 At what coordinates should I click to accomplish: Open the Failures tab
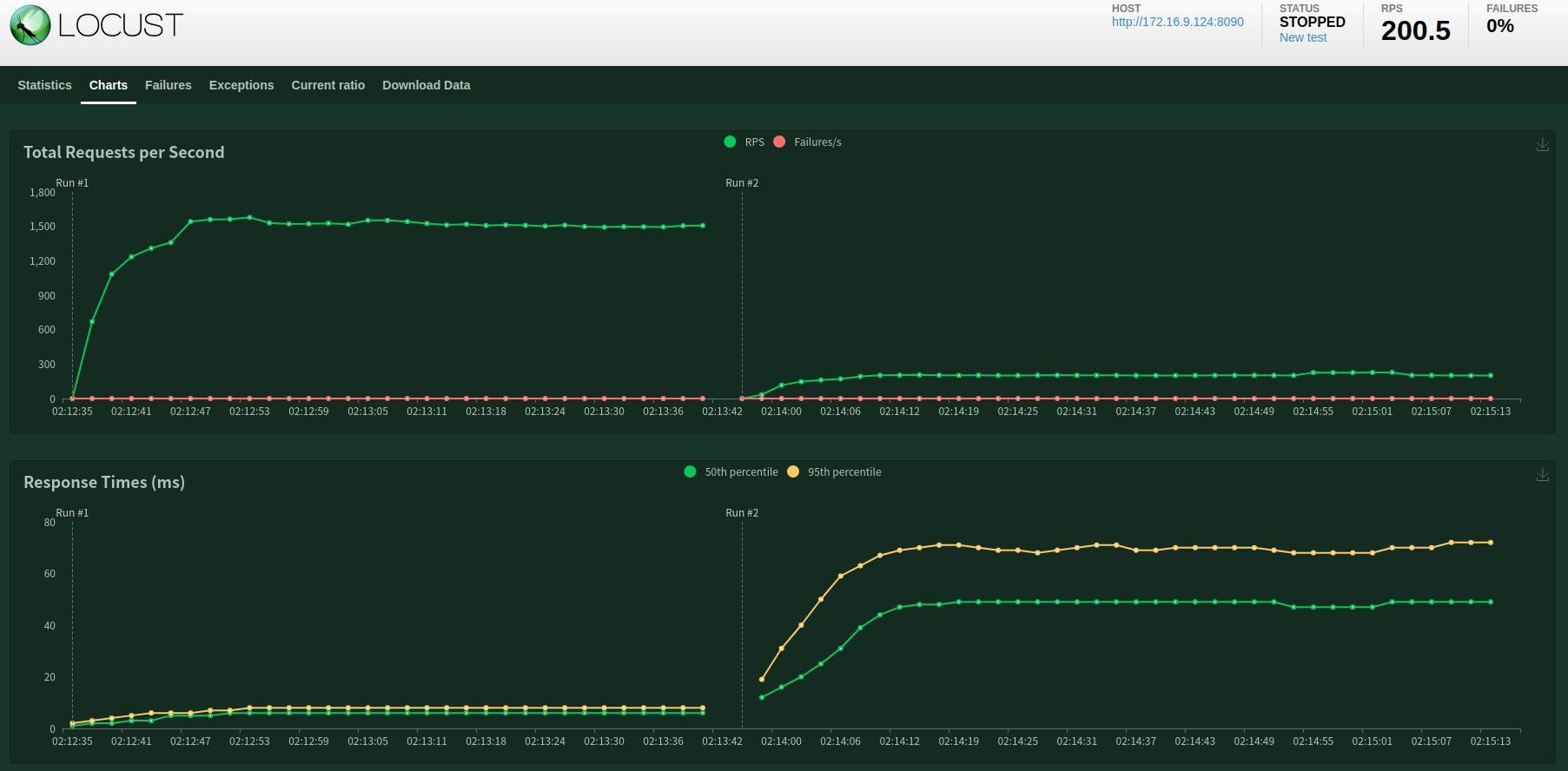169,85
